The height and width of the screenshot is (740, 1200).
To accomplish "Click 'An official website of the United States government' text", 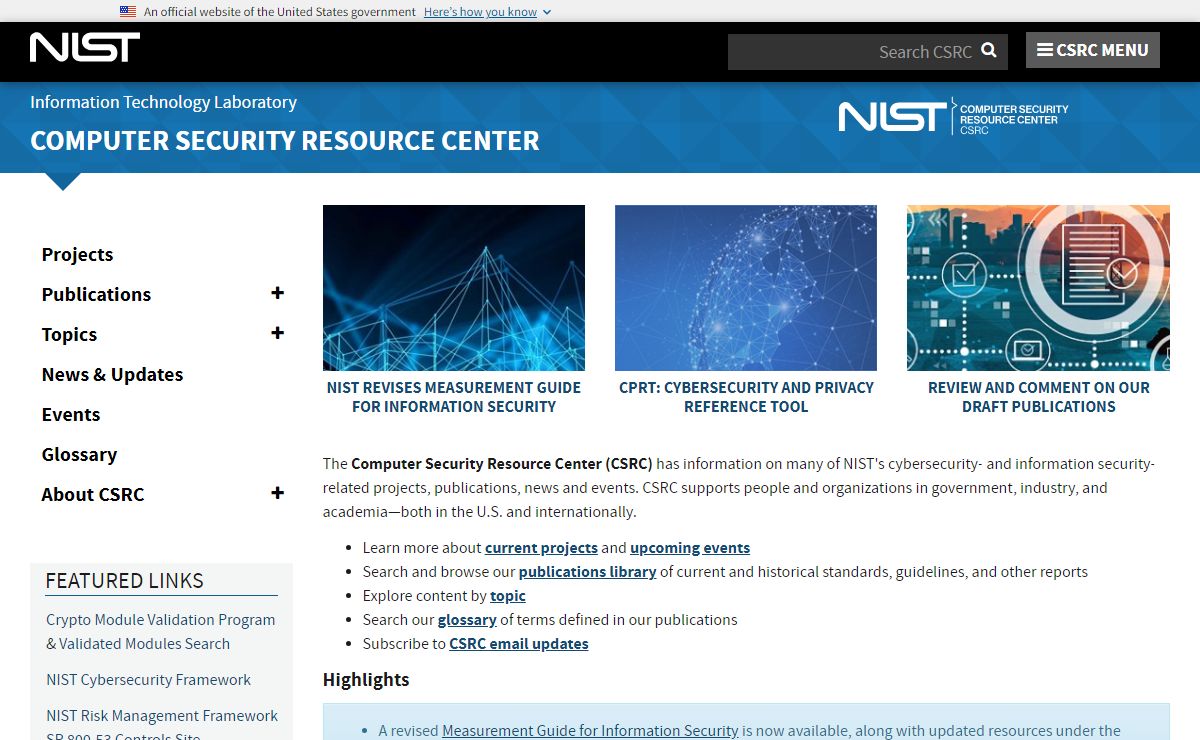I will pos(280,12).
